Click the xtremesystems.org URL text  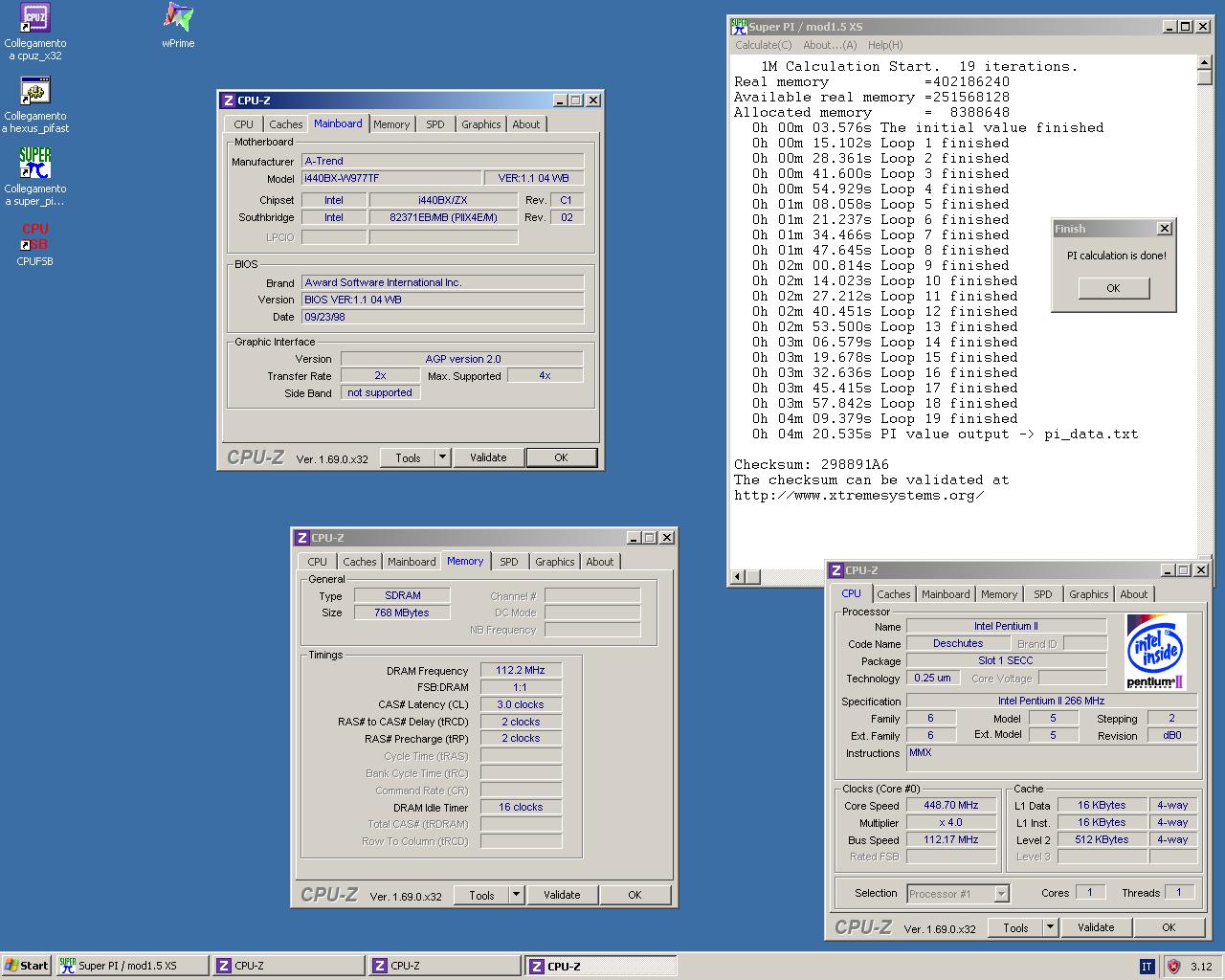858,495
